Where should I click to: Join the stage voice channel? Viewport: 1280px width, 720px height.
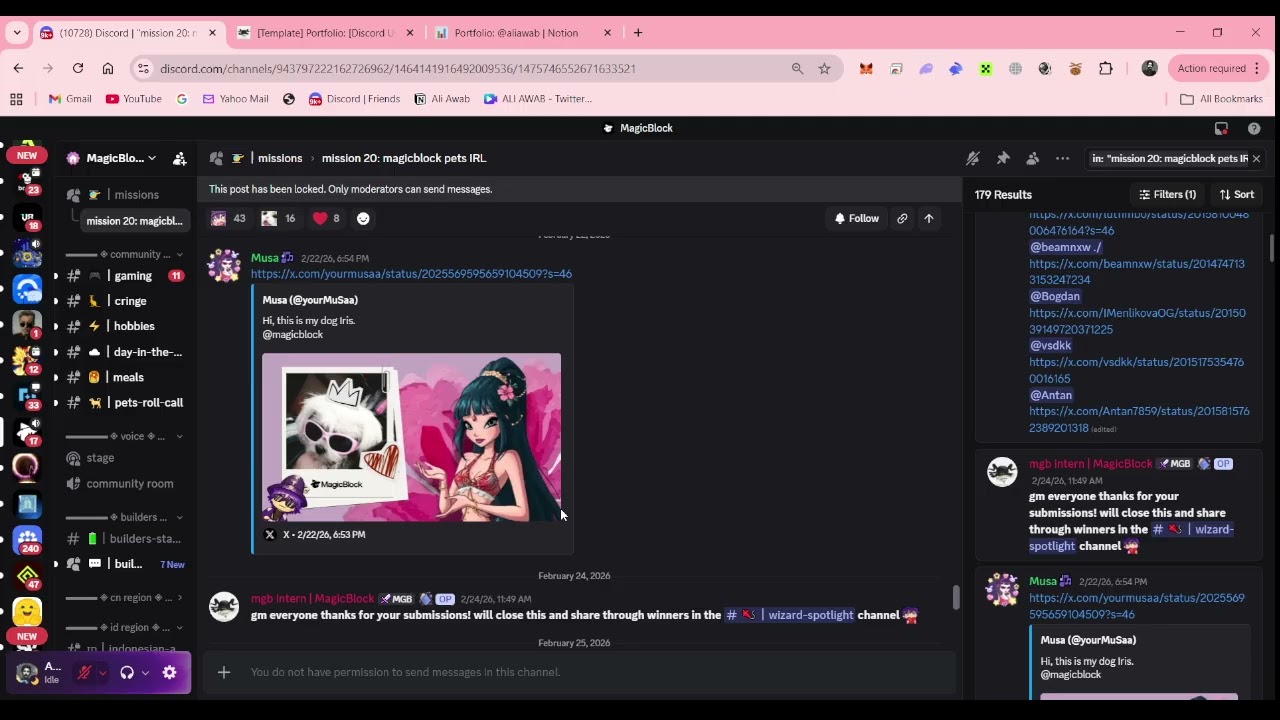[125, 458]
